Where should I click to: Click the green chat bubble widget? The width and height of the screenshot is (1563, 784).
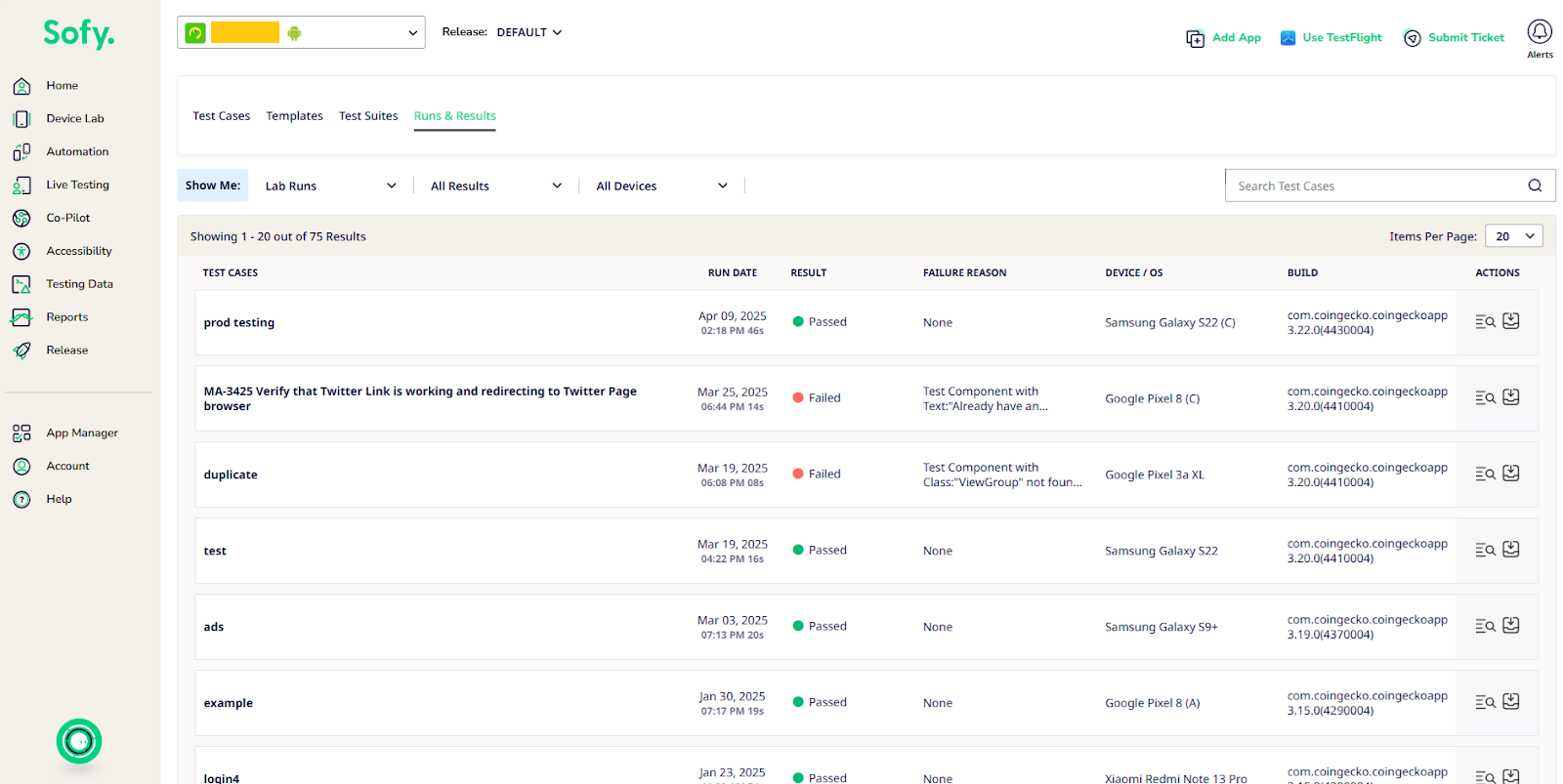coord(79,742)
